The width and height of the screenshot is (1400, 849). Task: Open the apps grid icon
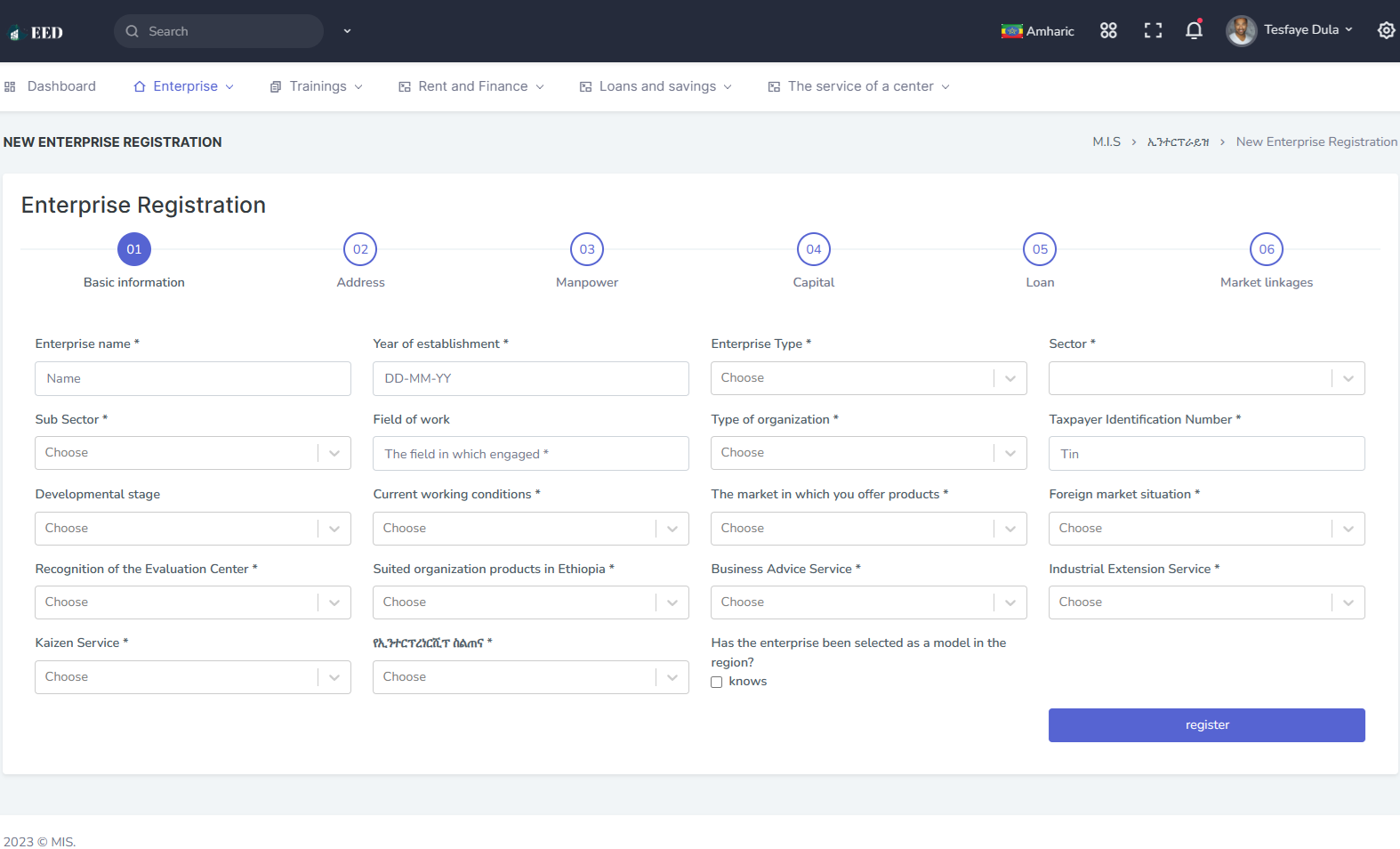tap(1108, 31)
